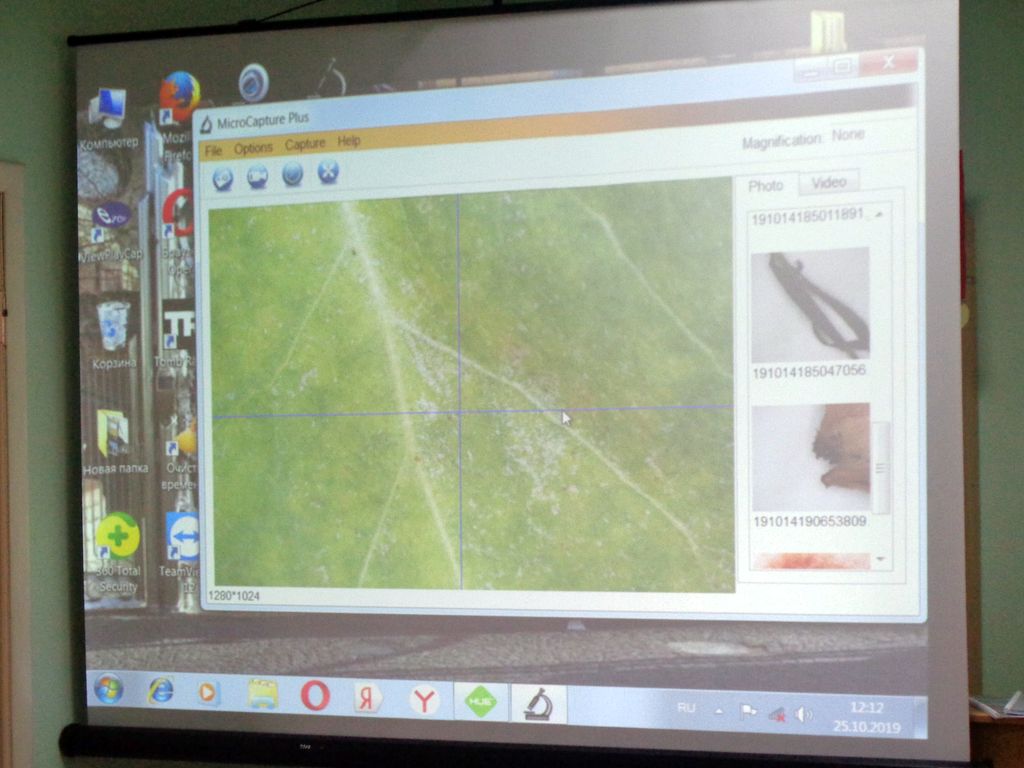This screenshot has height=768, width=1024.
Task: Click the photo list scroll-up arrow
Action: (880, 214)
